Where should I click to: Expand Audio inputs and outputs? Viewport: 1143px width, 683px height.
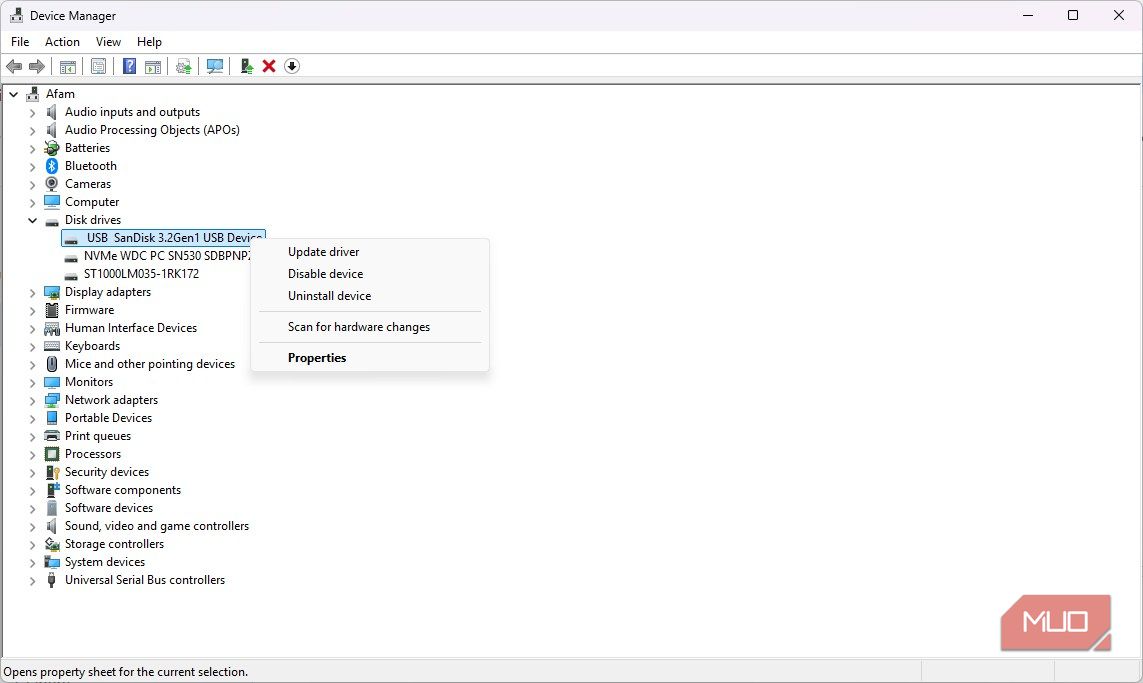point(32,112)
